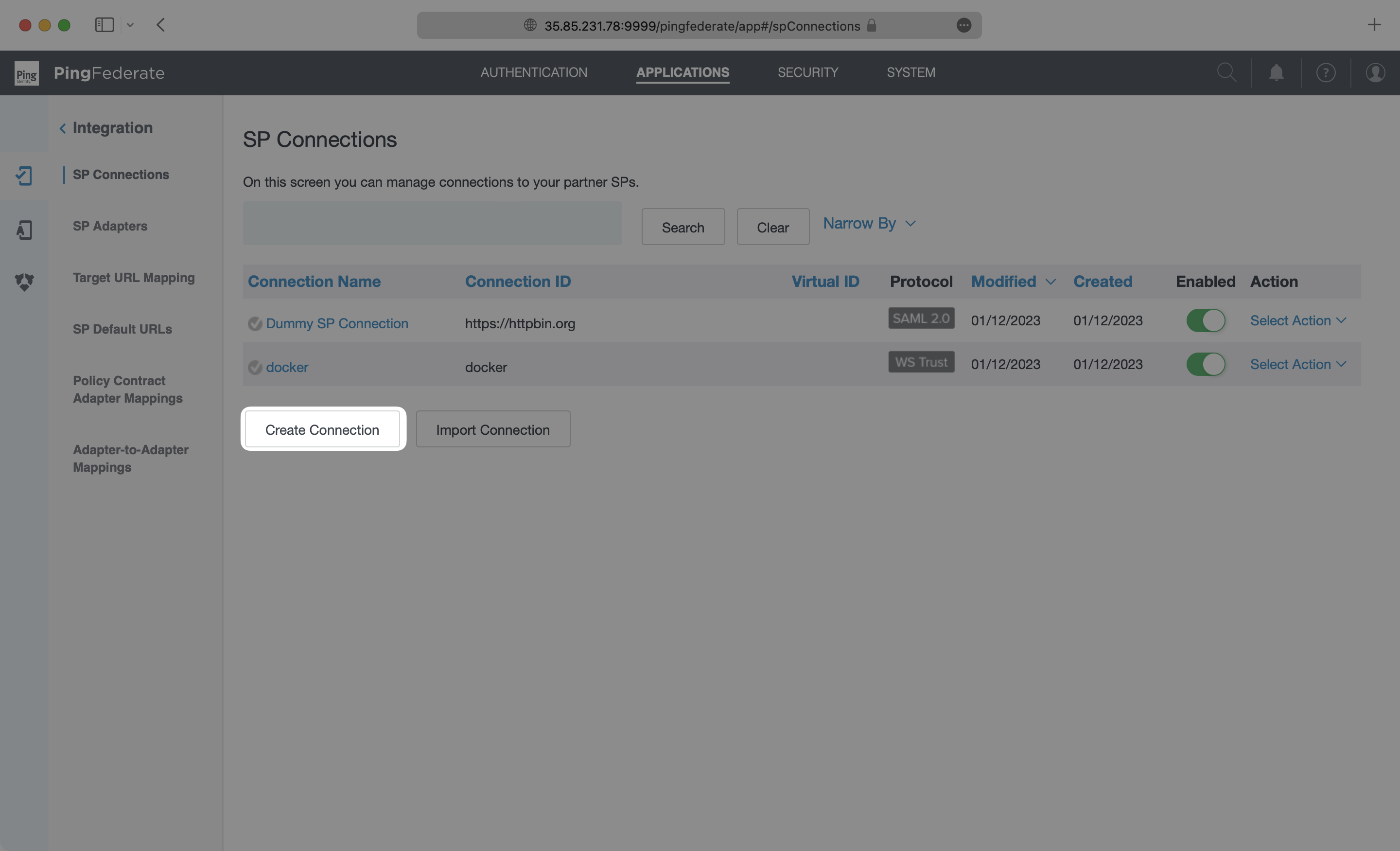
Task: Click the PingFederate logo icon
Action: [x=26, y=73]
